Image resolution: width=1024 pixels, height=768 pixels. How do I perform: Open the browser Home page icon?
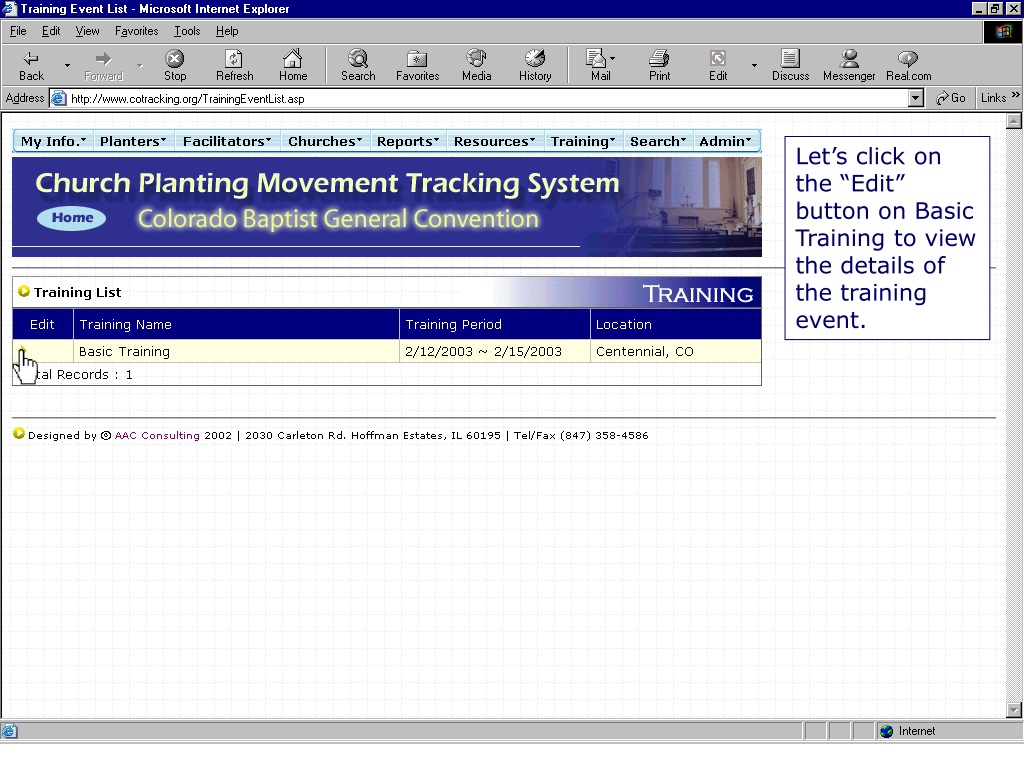293,65
